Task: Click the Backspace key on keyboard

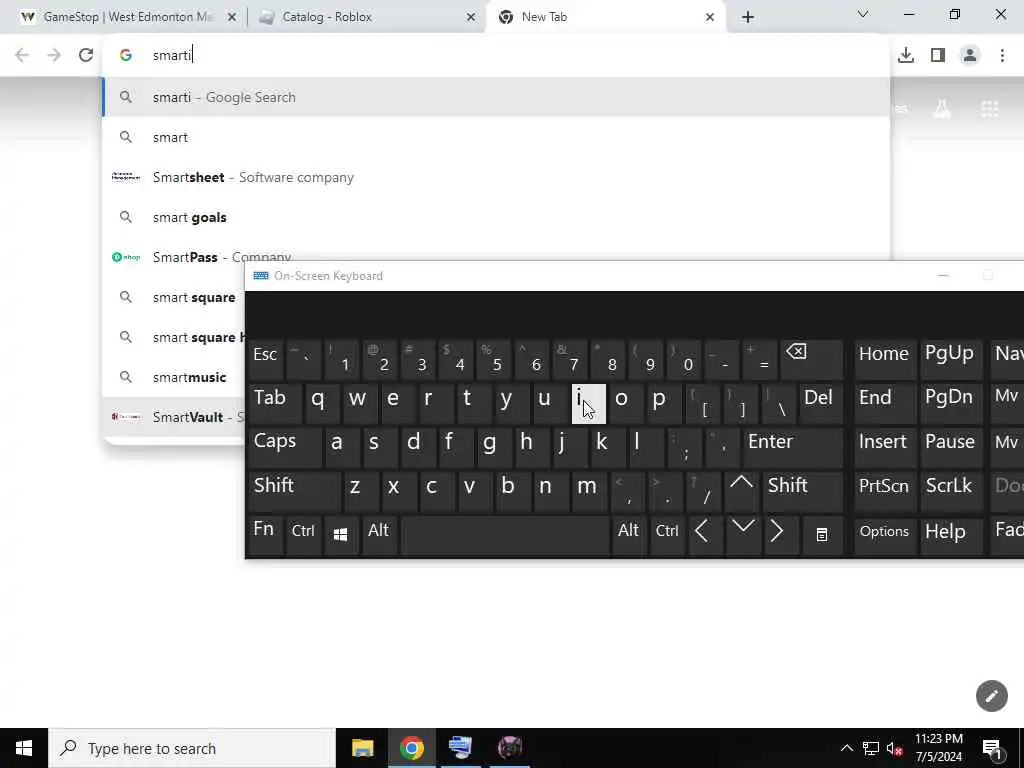Action: [x=812, y=359]
